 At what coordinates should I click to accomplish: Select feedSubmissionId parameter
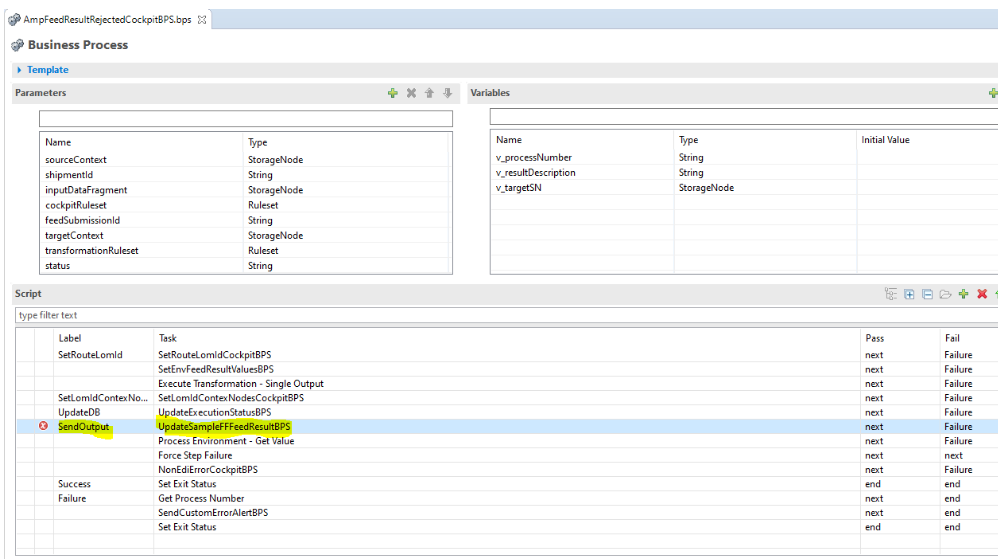[82, 220]
